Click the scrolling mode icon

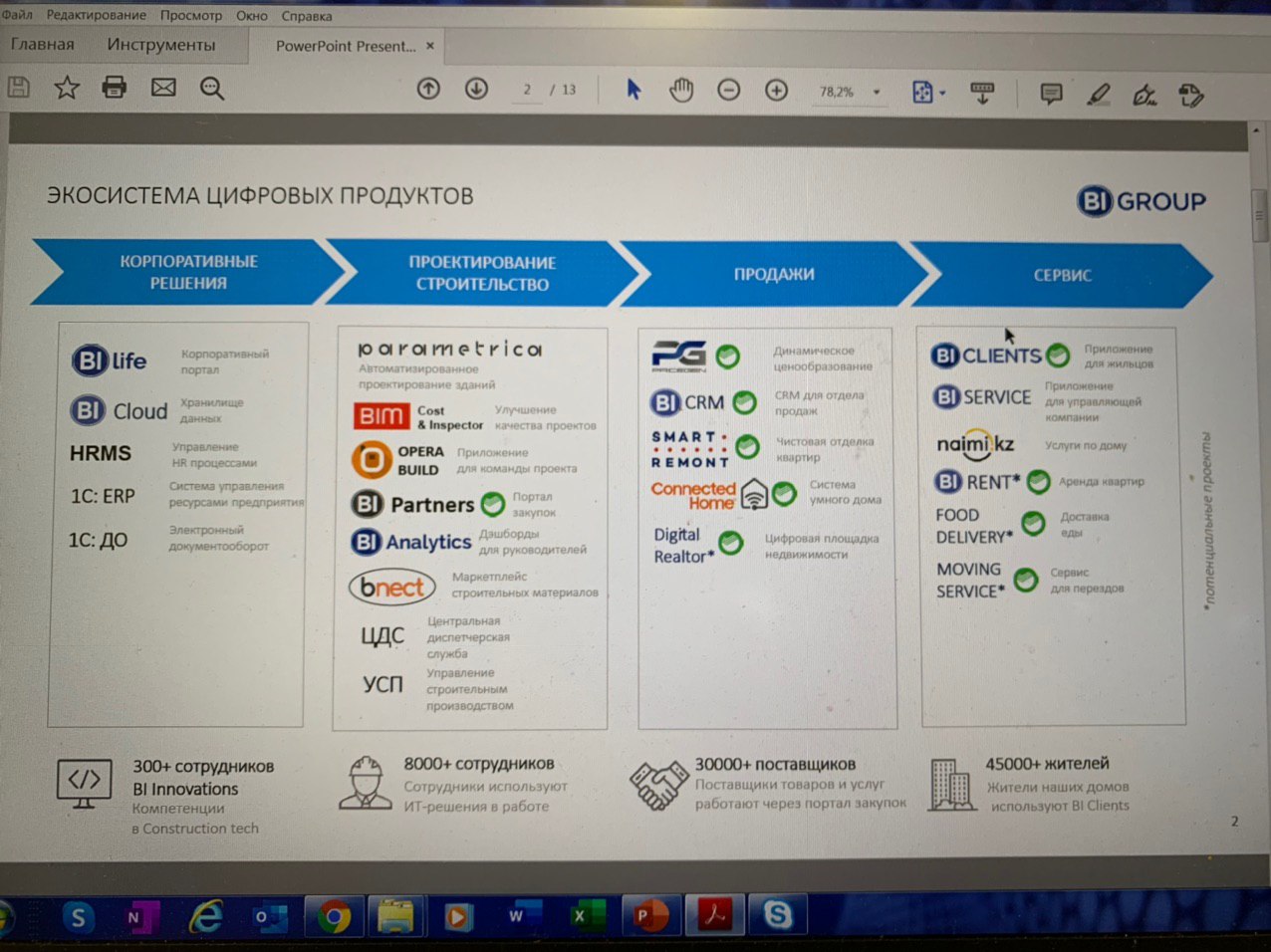pos(982,94)
